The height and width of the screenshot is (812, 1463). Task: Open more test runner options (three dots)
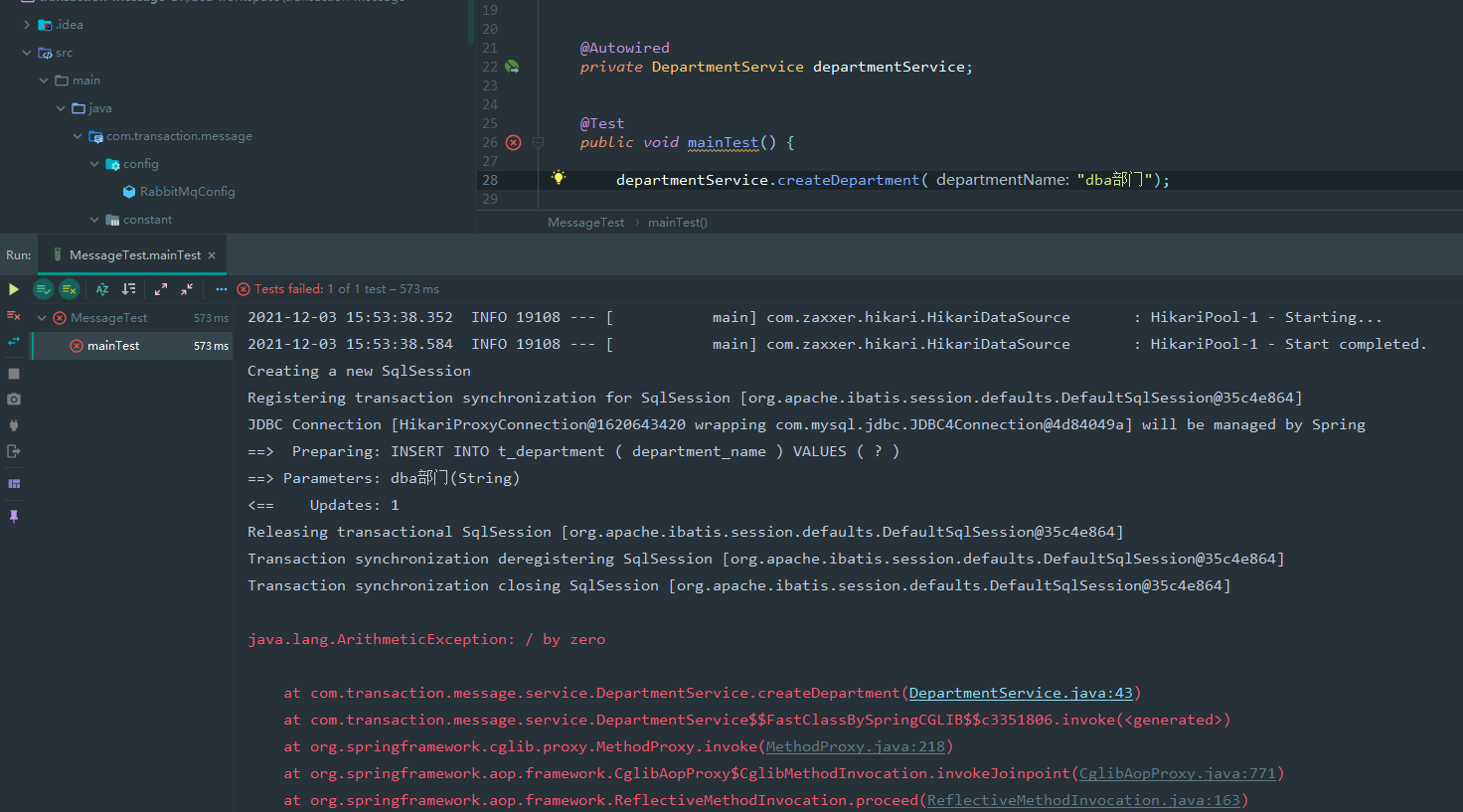coord(222,289)
